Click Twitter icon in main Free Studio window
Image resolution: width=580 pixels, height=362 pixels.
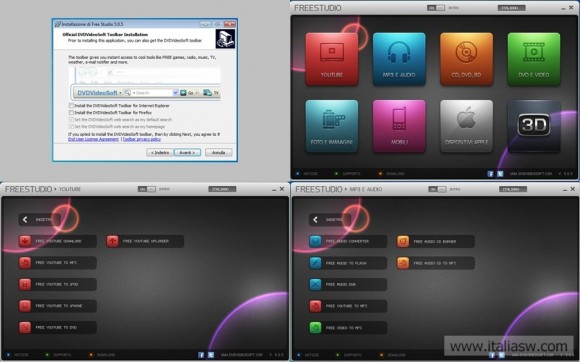(x=500, y=174)
